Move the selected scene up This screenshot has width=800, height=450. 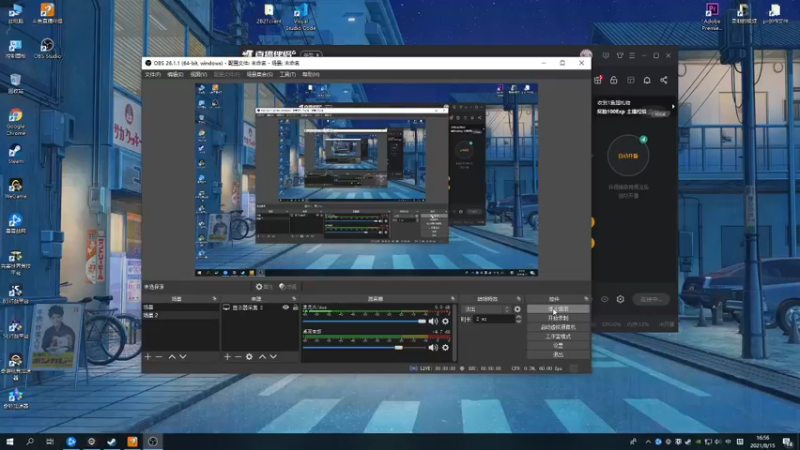point(172,357)
